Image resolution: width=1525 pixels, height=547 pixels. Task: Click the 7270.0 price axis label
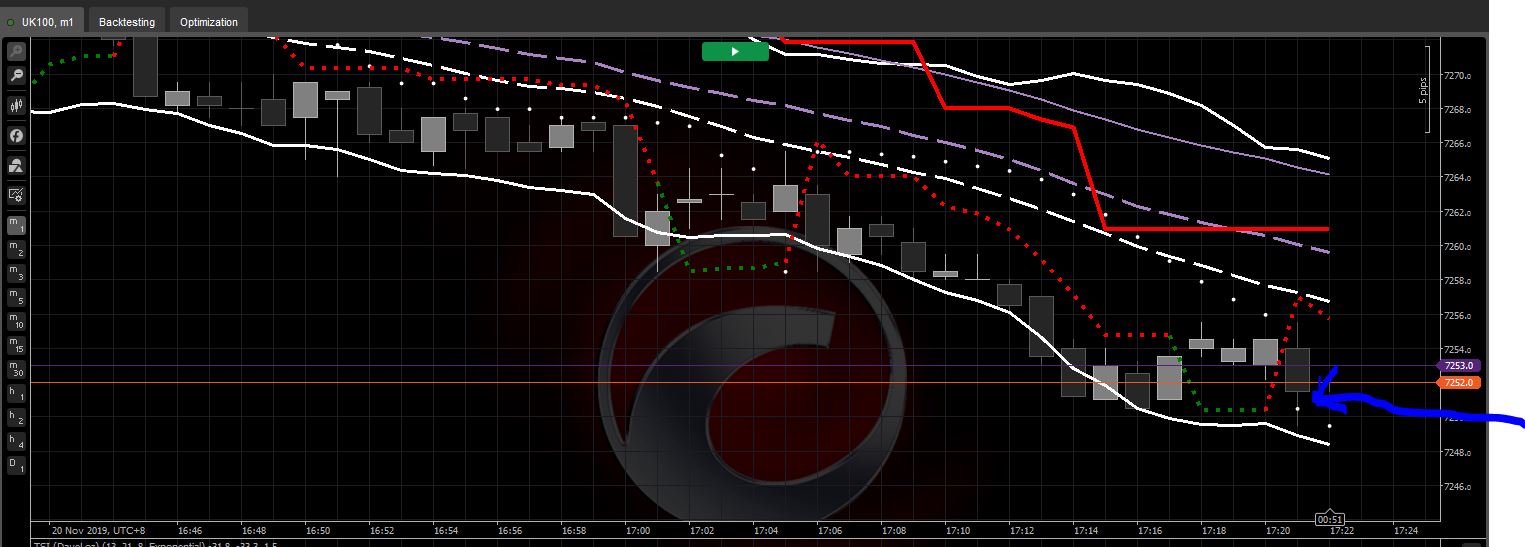click(x=1455, y=76)
